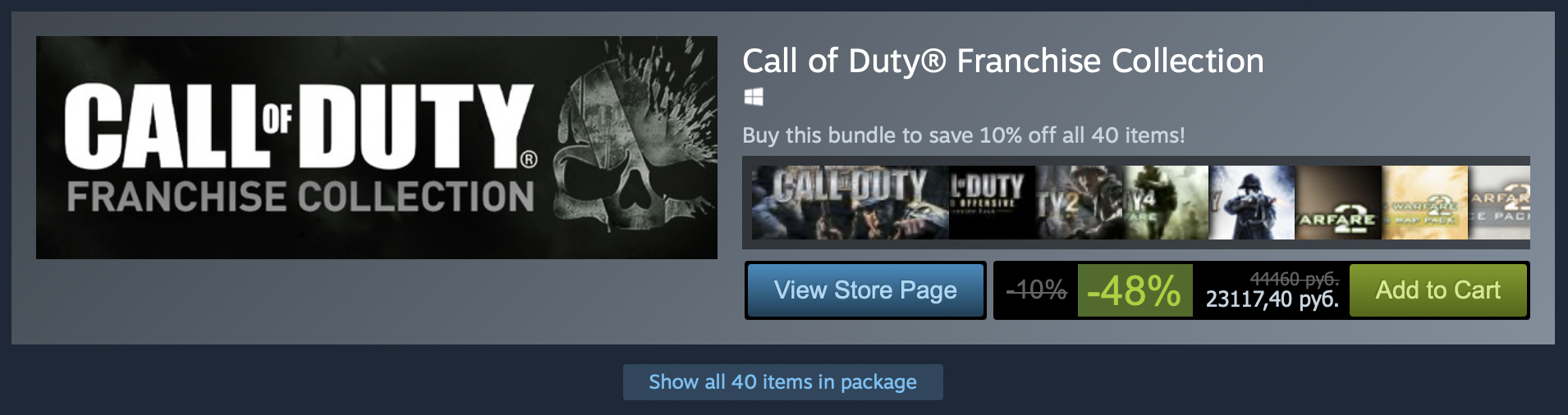This screenshot has height=415, width=1568.
Task: Click the Windows platform icon under the title
Action: point(754,97)
